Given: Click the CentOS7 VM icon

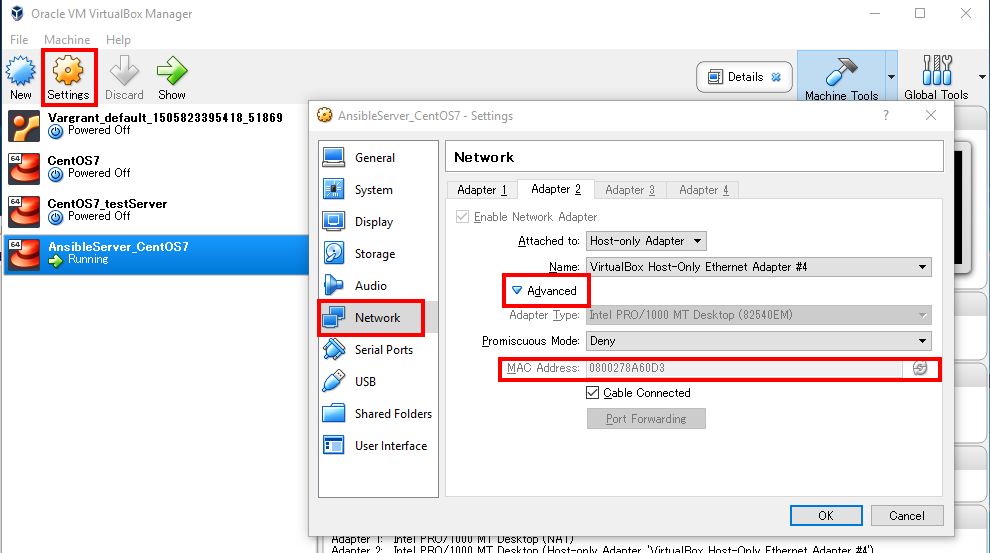Looking at the screenshot, I should tap(24, 168).
